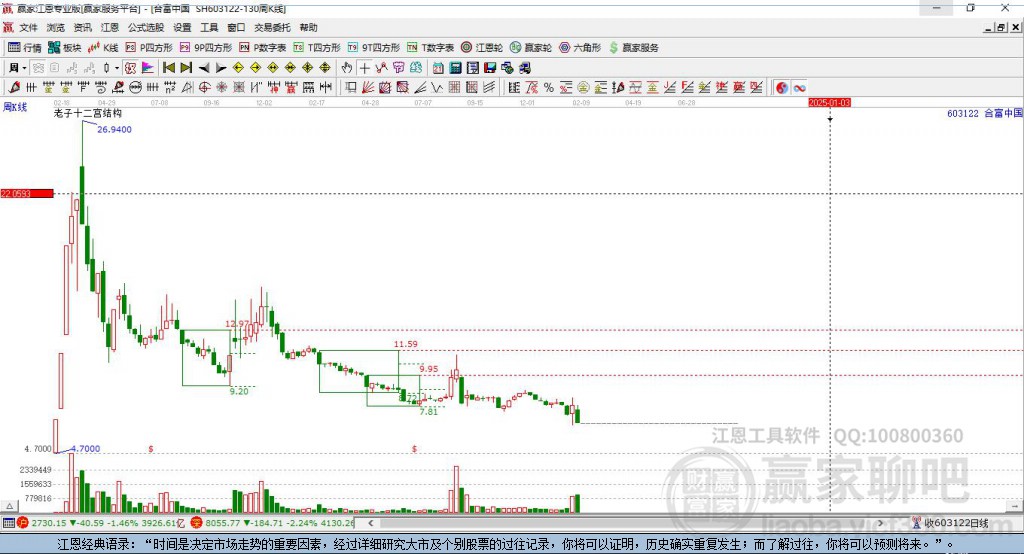1024x554 pixels.
Task: Minimize the inner chart window
Action: click(989, 27)
